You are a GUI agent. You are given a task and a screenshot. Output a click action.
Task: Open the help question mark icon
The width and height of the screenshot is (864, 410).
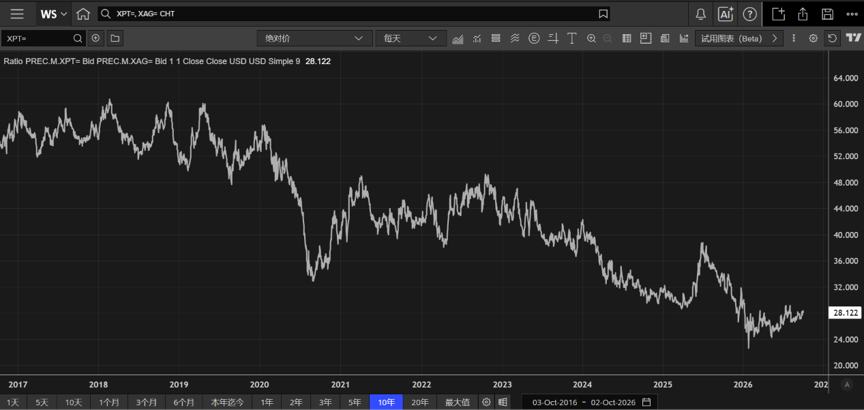pyautogui.click(x=749, y=14)
